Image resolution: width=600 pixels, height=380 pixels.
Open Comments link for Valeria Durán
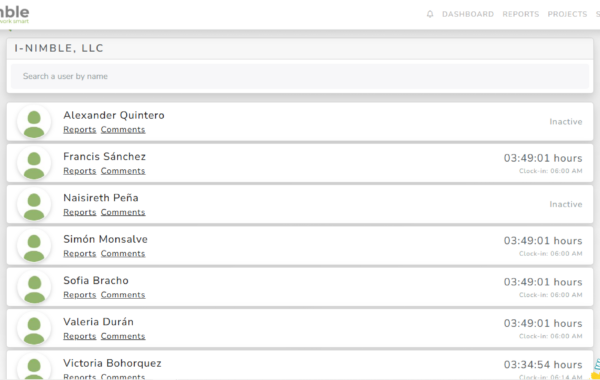(x=123, y=336)
